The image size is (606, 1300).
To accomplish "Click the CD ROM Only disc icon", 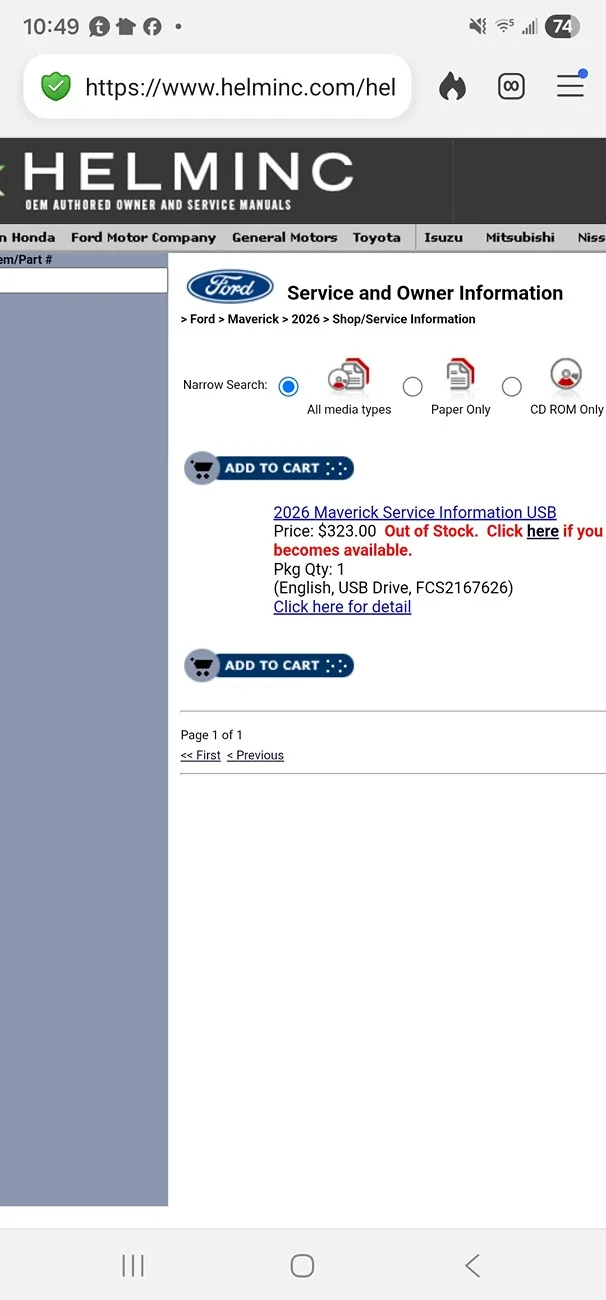I will 566,374.
